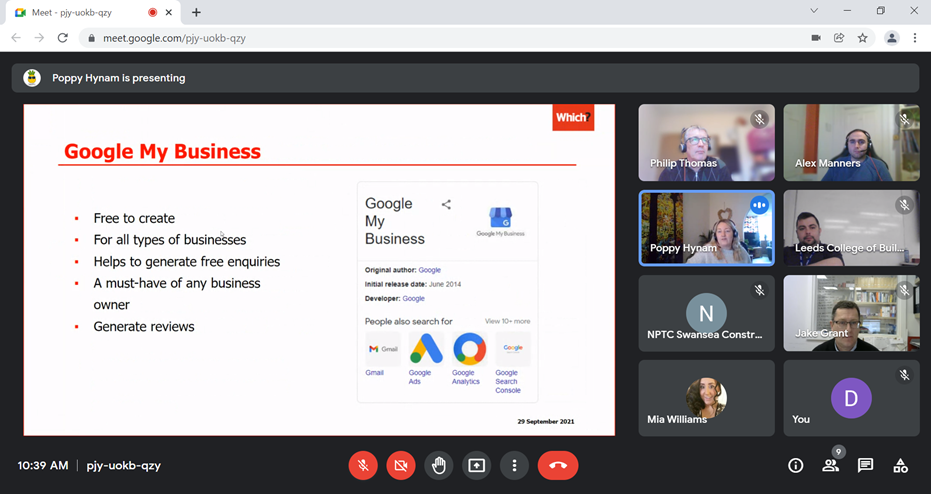Image resolution: width=931 pixels, height=494 pixels.
Task: Click the red leave call button
Action: click(x=558, y=465)
